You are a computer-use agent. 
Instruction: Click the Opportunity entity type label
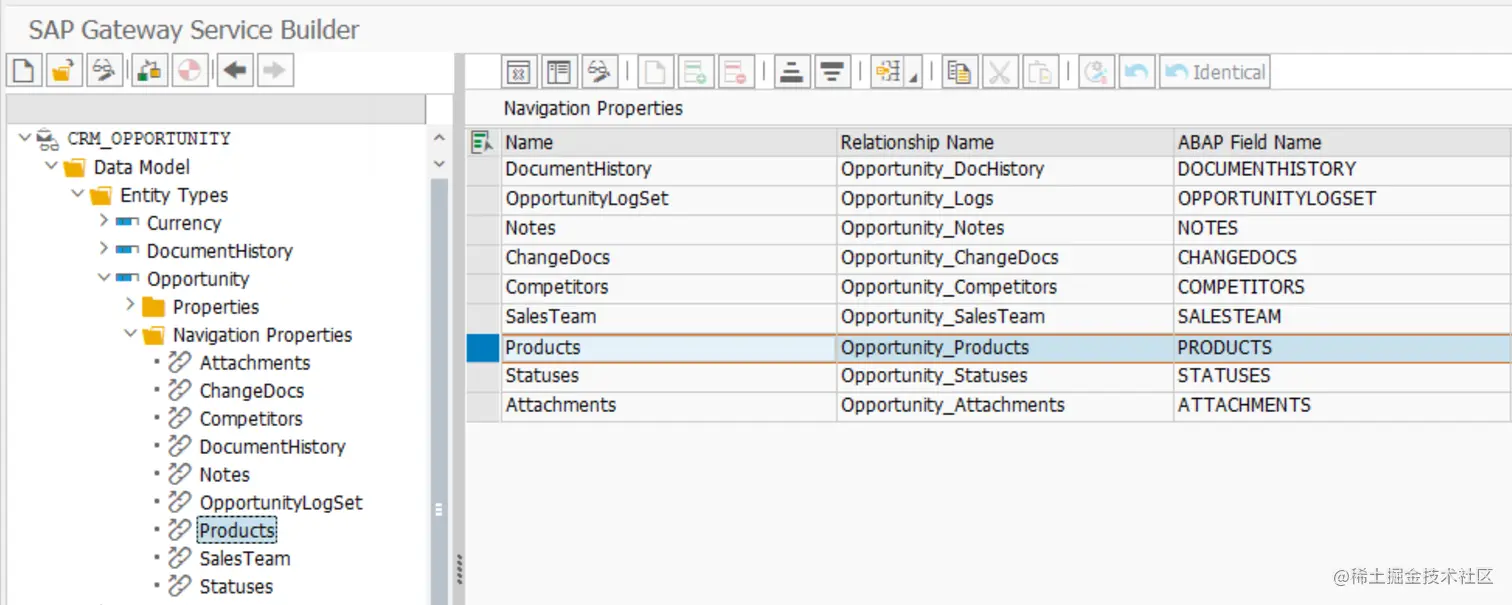[198, 278]
